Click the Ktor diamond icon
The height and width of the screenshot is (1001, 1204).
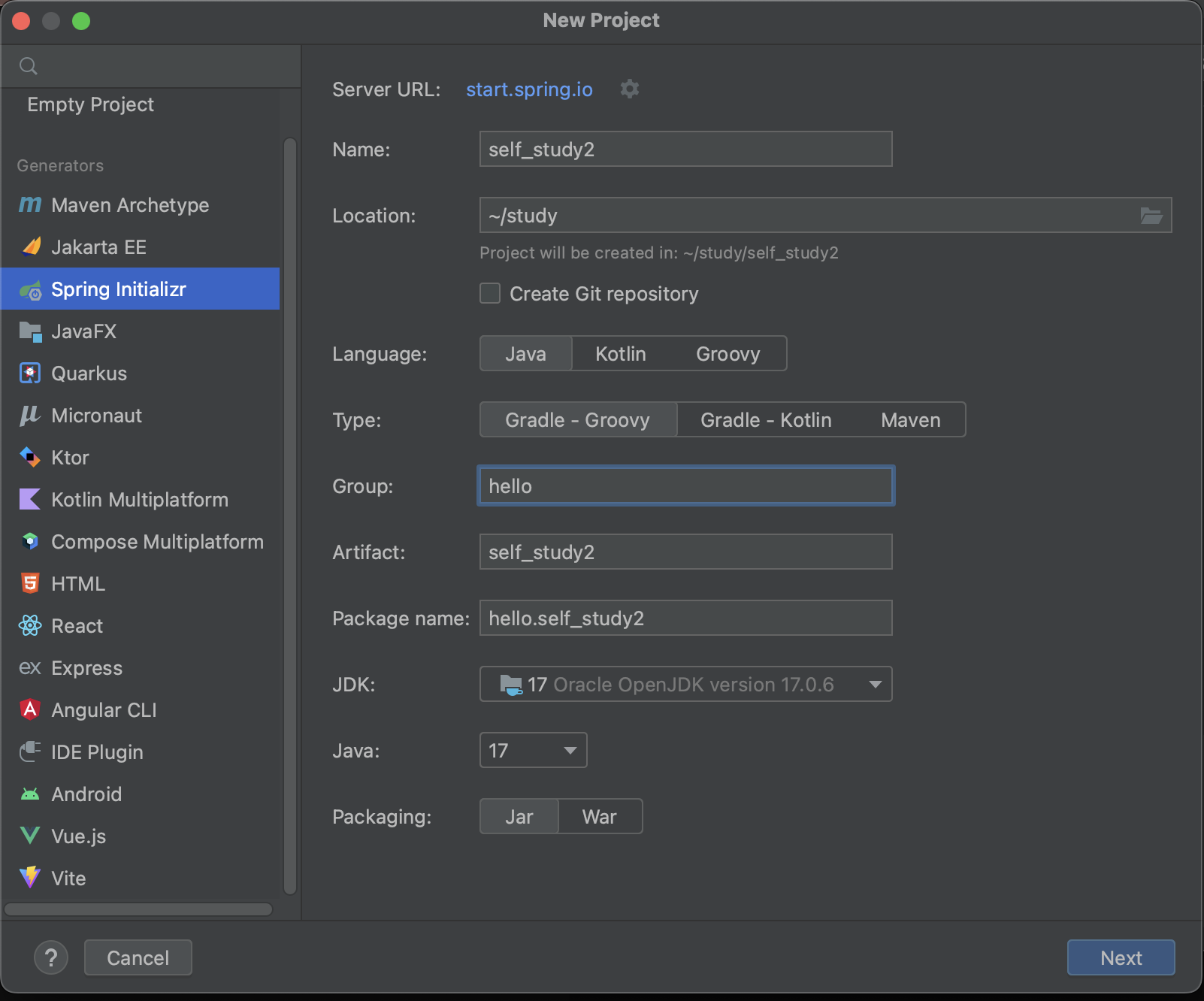[x=30, y=457]
